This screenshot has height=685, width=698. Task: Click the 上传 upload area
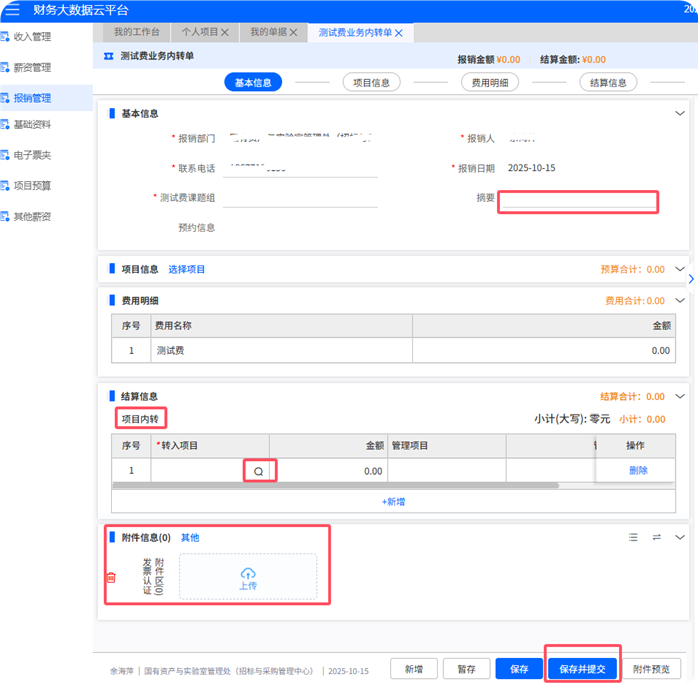point(248,577)
